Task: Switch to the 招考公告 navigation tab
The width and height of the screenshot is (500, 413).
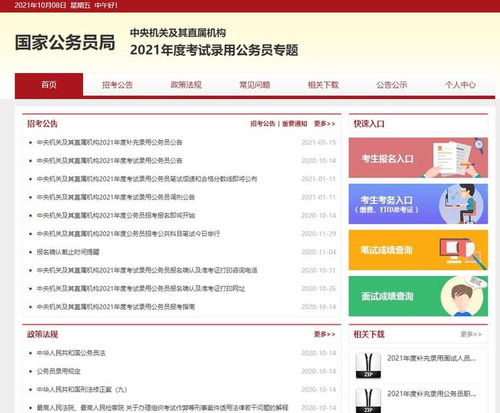Action: [x=117, y=85]
